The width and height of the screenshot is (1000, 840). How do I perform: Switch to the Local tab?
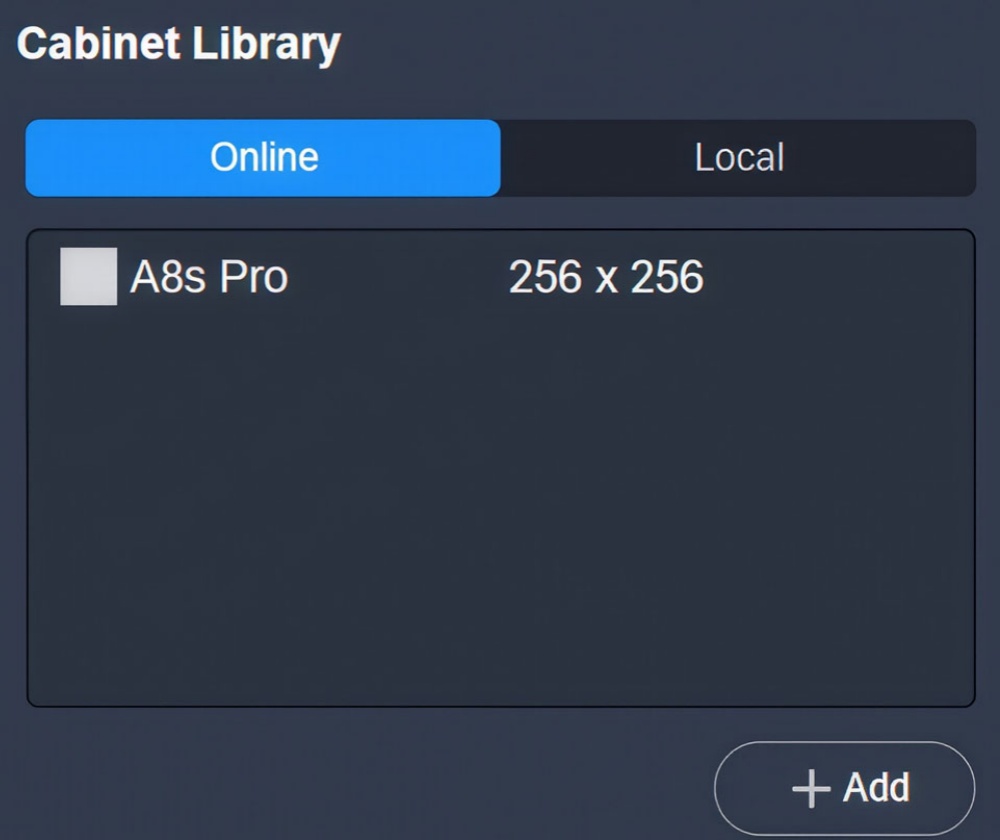pos(738,158)
